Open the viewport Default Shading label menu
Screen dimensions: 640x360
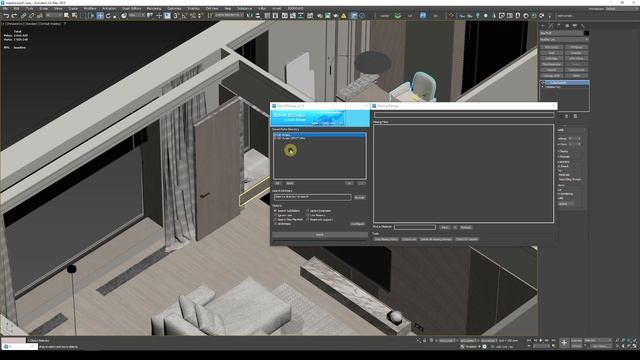(x=50, y=24)
